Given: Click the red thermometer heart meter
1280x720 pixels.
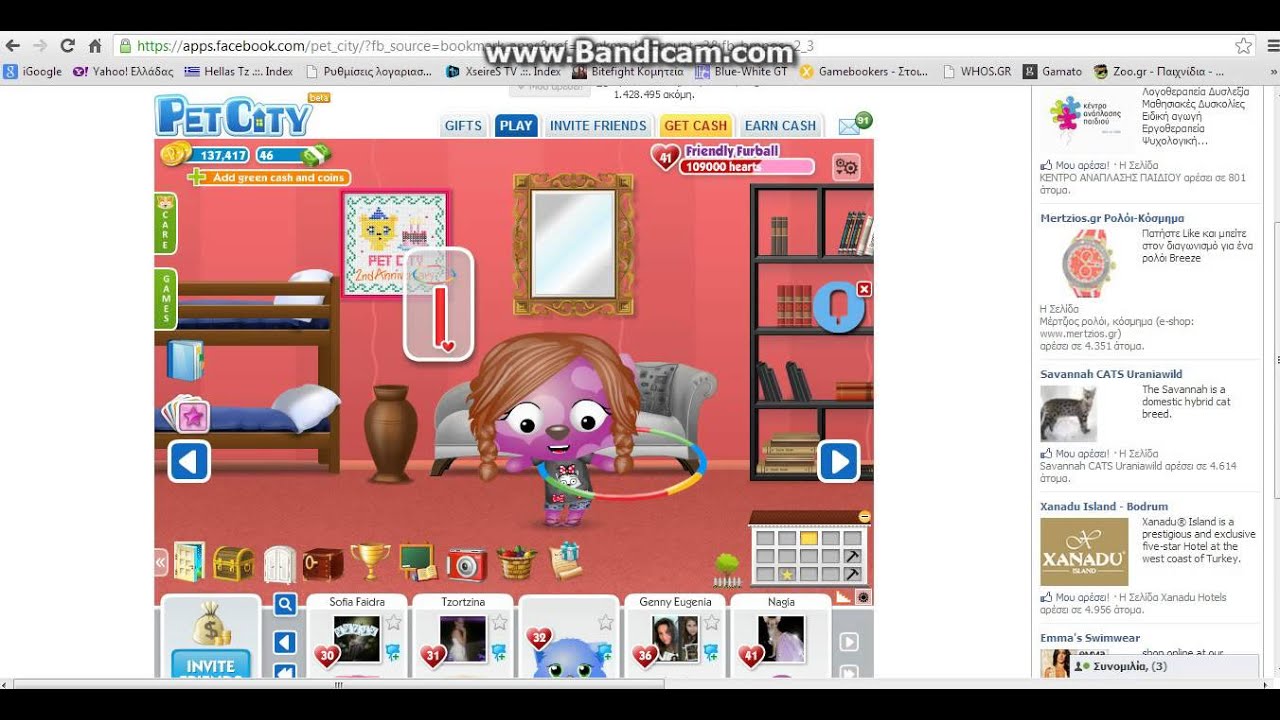Looking at the screenshot, I should 438,304.
